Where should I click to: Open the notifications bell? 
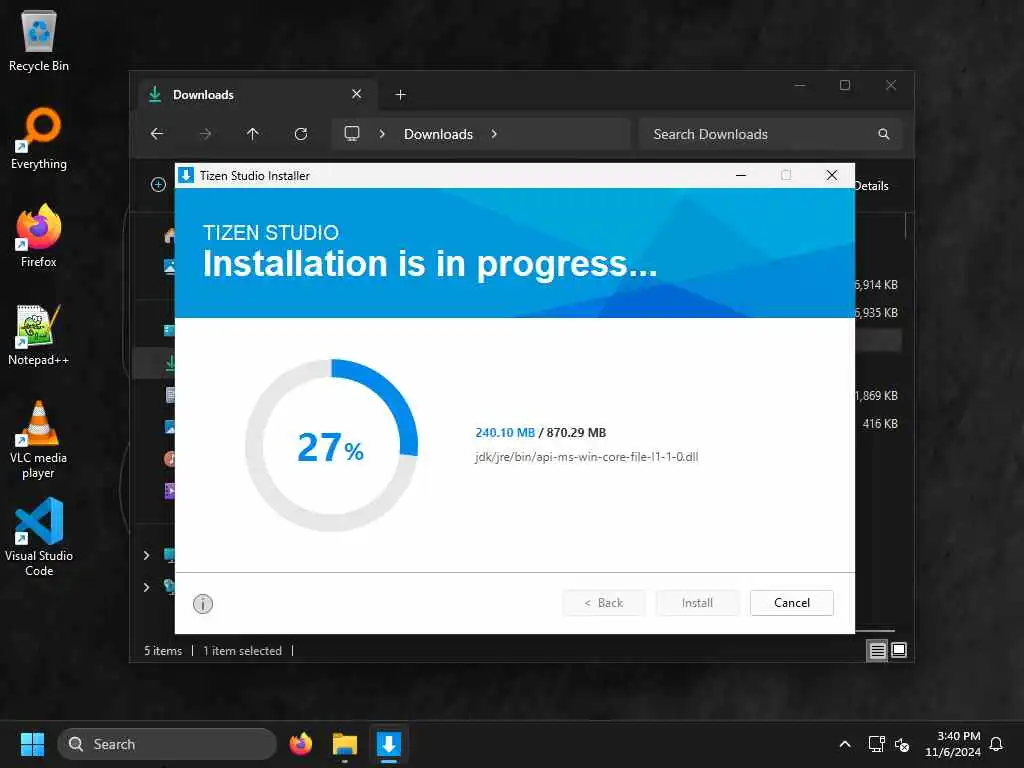(997, 744)
